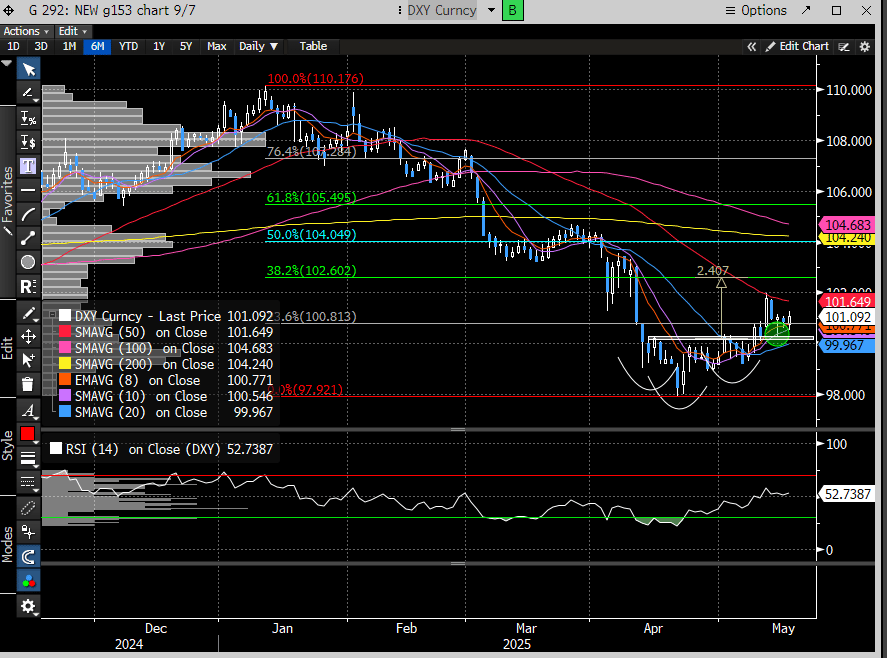Click the green B security button
Viewport: 887px width, 658px height.
(x=513, y=10)
